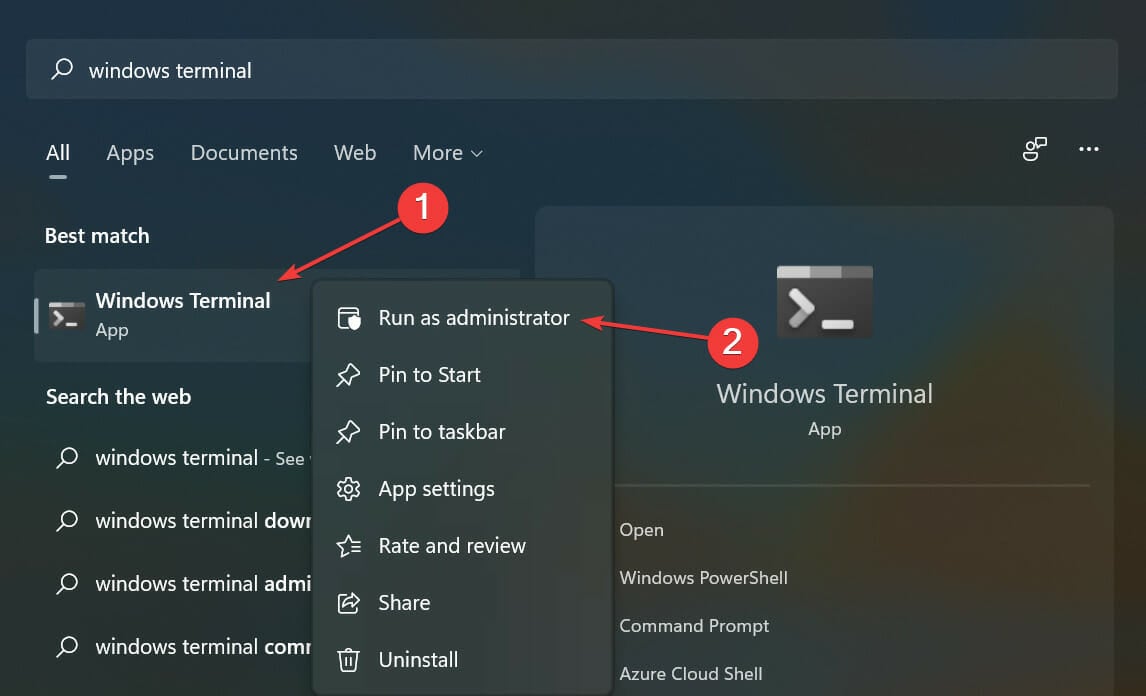Screen dimensions: 1146x696
Task: Open the 'windows terminal down…' web suggestion
Action: [x=178, y=521]
